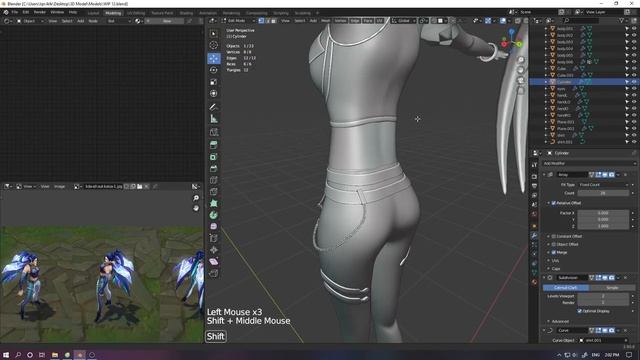This screenshot has width=640, height=360.
Task: Select the Rotate tool
Action: click(x=213, y=70)
